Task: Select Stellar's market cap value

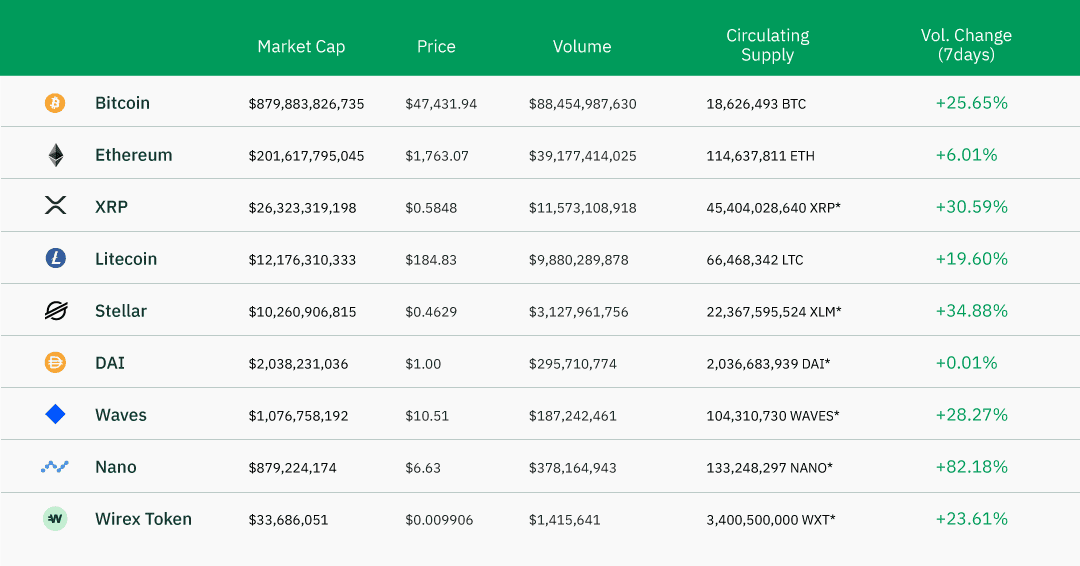Action: coord(302,312)
